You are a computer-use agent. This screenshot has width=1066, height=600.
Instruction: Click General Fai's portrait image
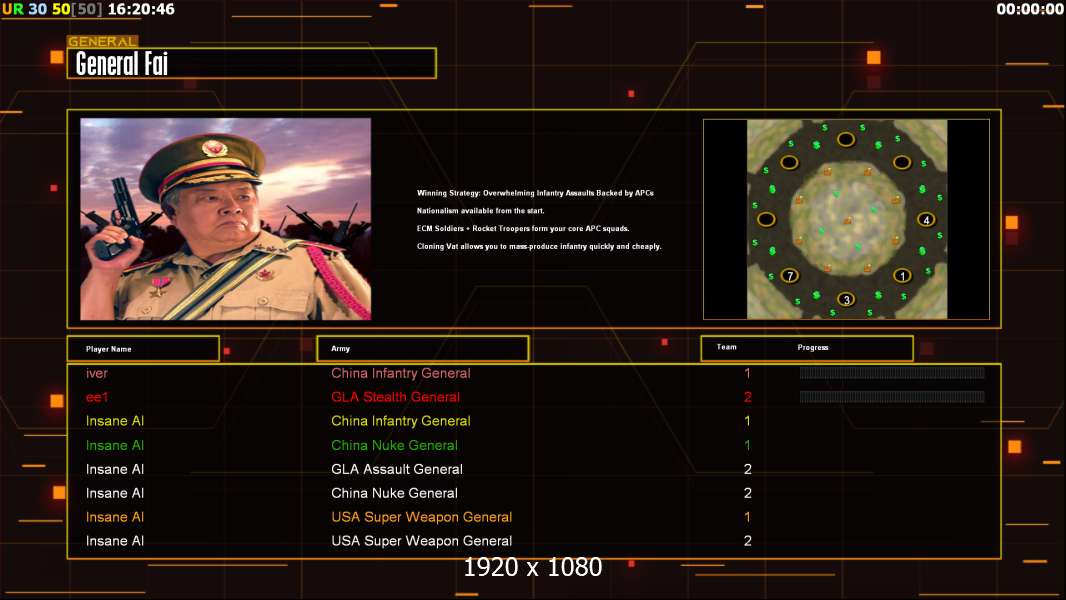click(226, 219)
